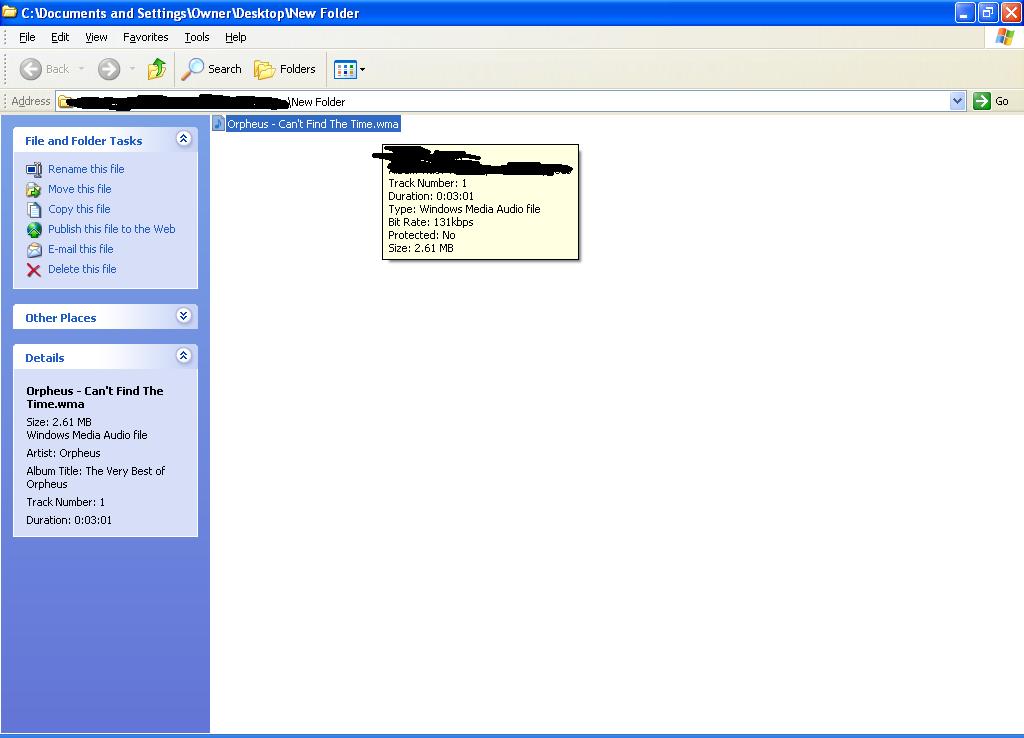Click the 'Size: 2.61 MB' text in Details panel
Screen dimensions: 1024x738
coord(59,422)
